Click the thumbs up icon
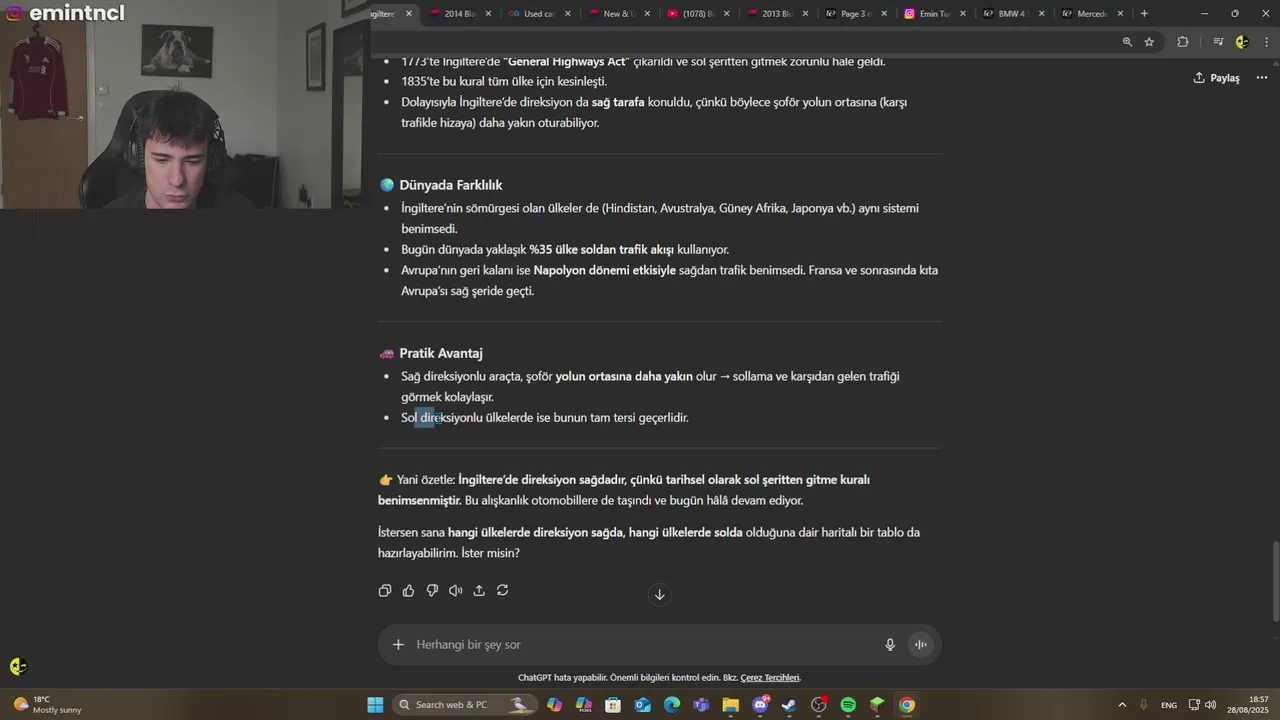Viewport: 1280px width, 720px height. [x=408, y=591]
